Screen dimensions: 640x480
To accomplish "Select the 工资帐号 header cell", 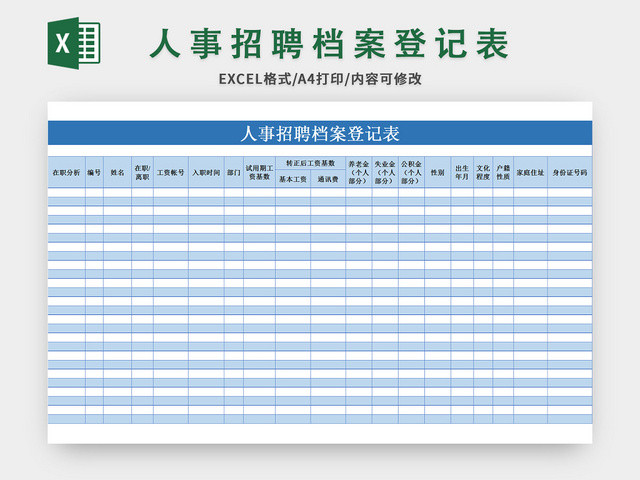I will tap(171, 172).
